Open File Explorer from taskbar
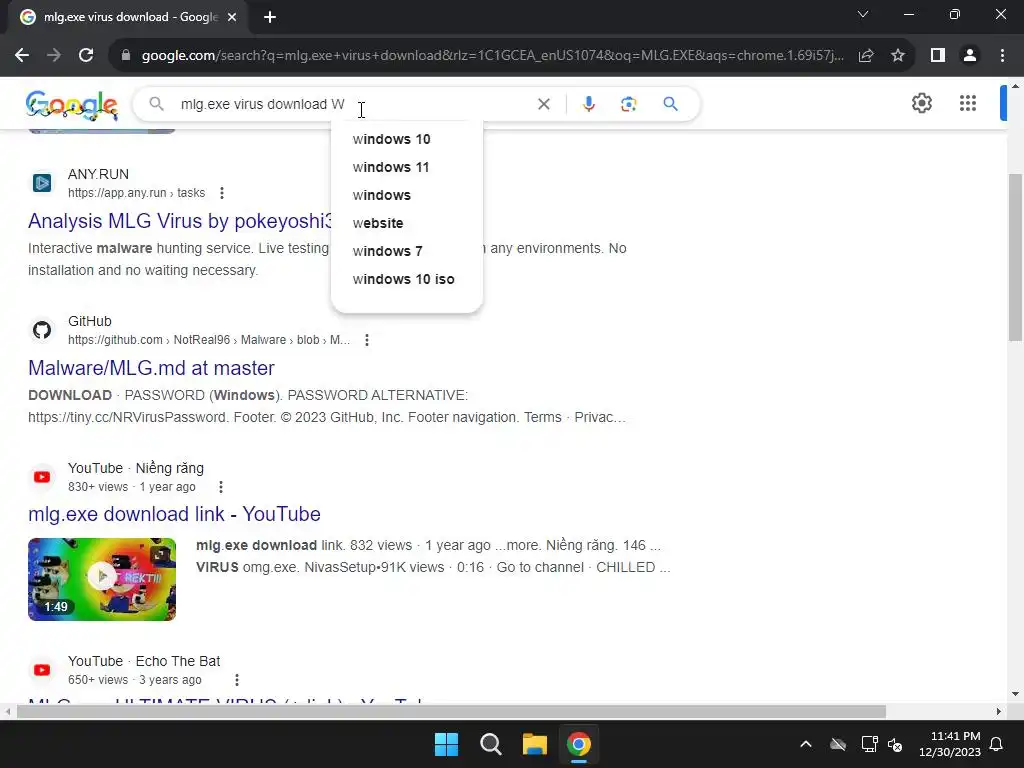Viewport: 1024px width, 768px height. click(x=534, y=744)
